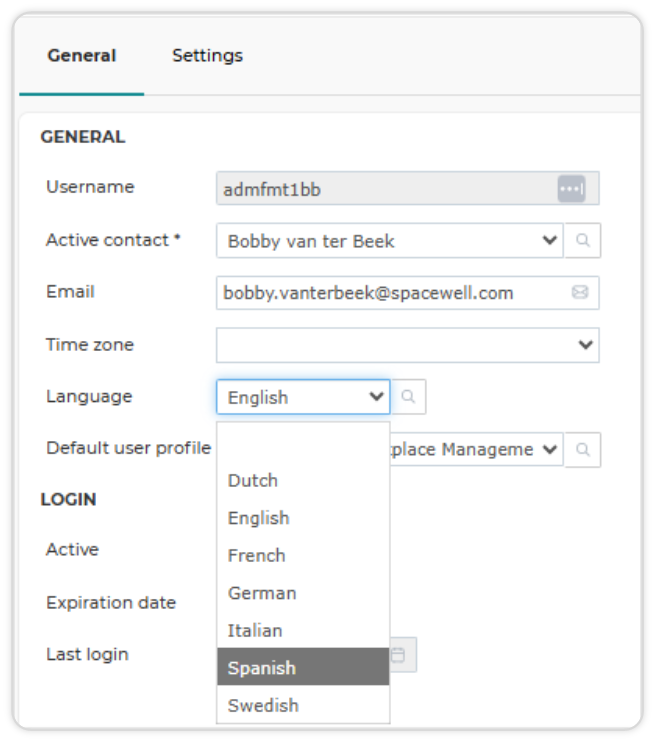655x742 pixels.
Task: Click the Expiration date label
Action: pyautogui.click(x=111, y=602)
